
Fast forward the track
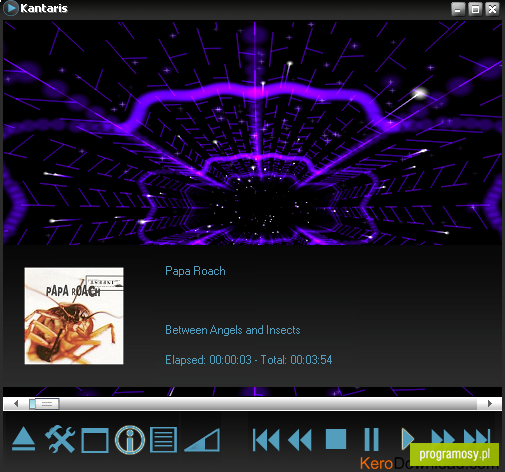[x=443, y=437]
